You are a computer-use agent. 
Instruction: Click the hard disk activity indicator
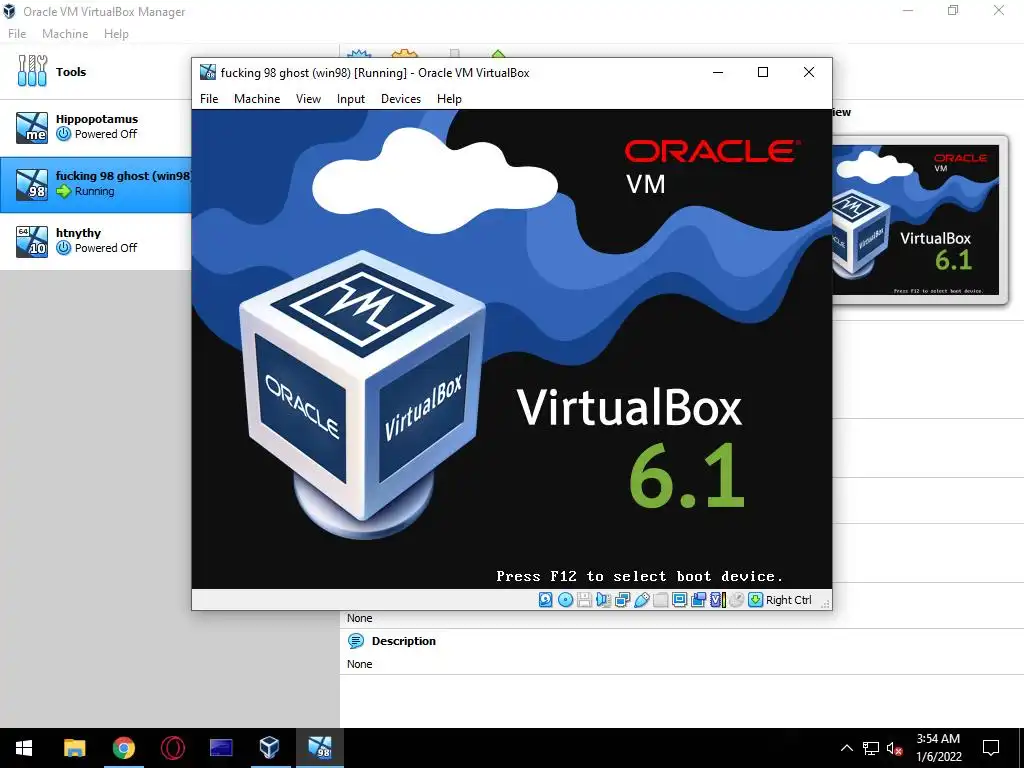click(545, 600)
